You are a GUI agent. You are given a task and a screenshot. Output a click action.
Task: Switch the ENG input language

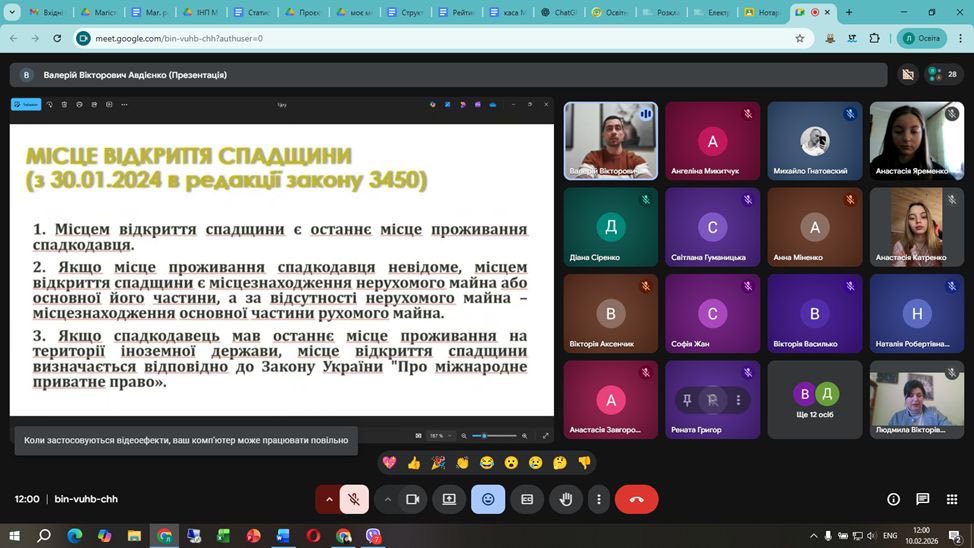(x=890, y=536)
